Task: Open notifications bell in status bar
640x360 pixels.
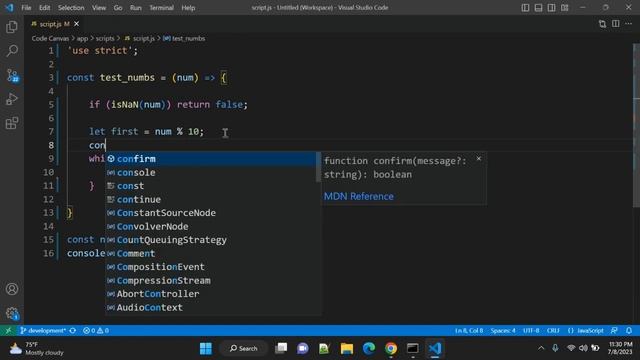Action: click(629, 331)
